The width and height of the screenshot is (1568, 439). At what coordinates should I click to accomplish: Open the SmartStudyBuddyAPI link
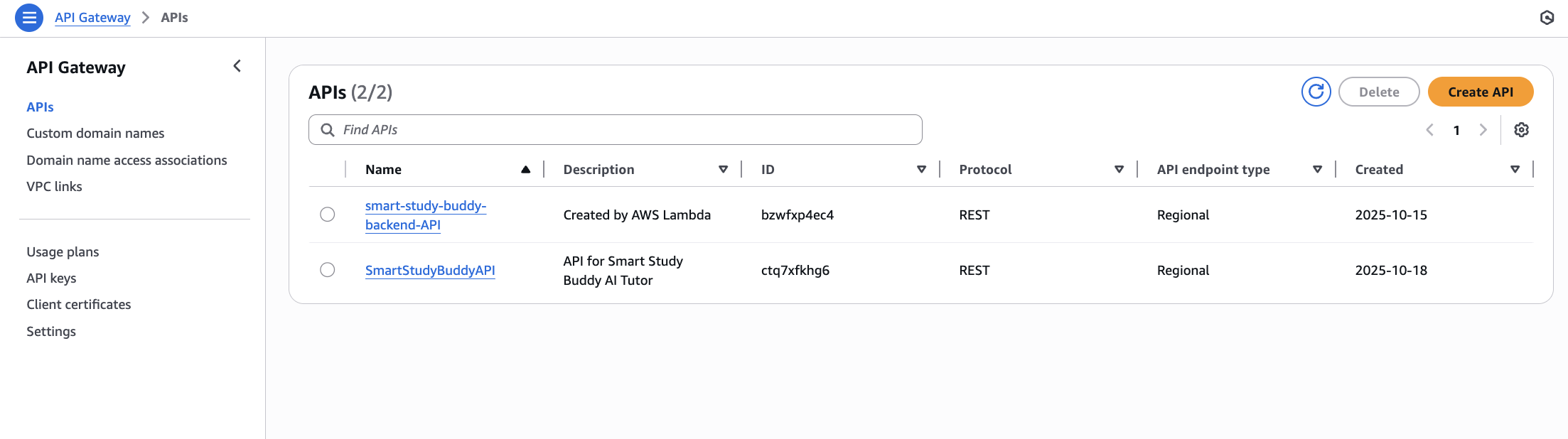[430, 271]
